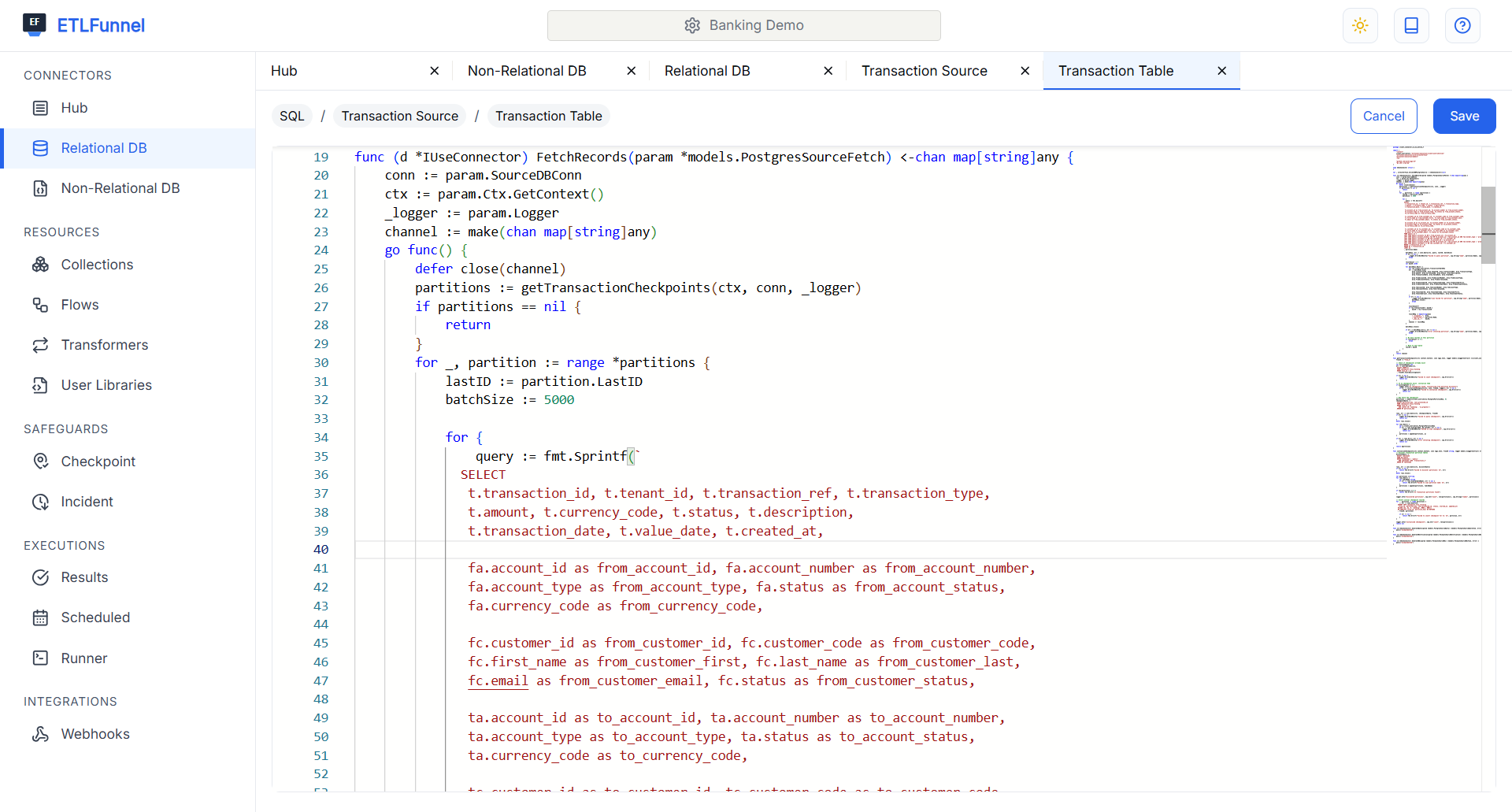Open Checkpoint under Safeguards
This screenshot has width=1512, height=812.
(x=98, y=462)
